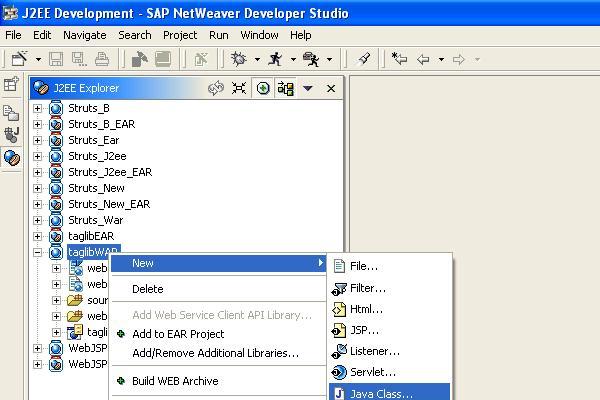The image size is (600, 400).
Task: Expand the taglibEAR project node
Action: (x=38, y=236)
